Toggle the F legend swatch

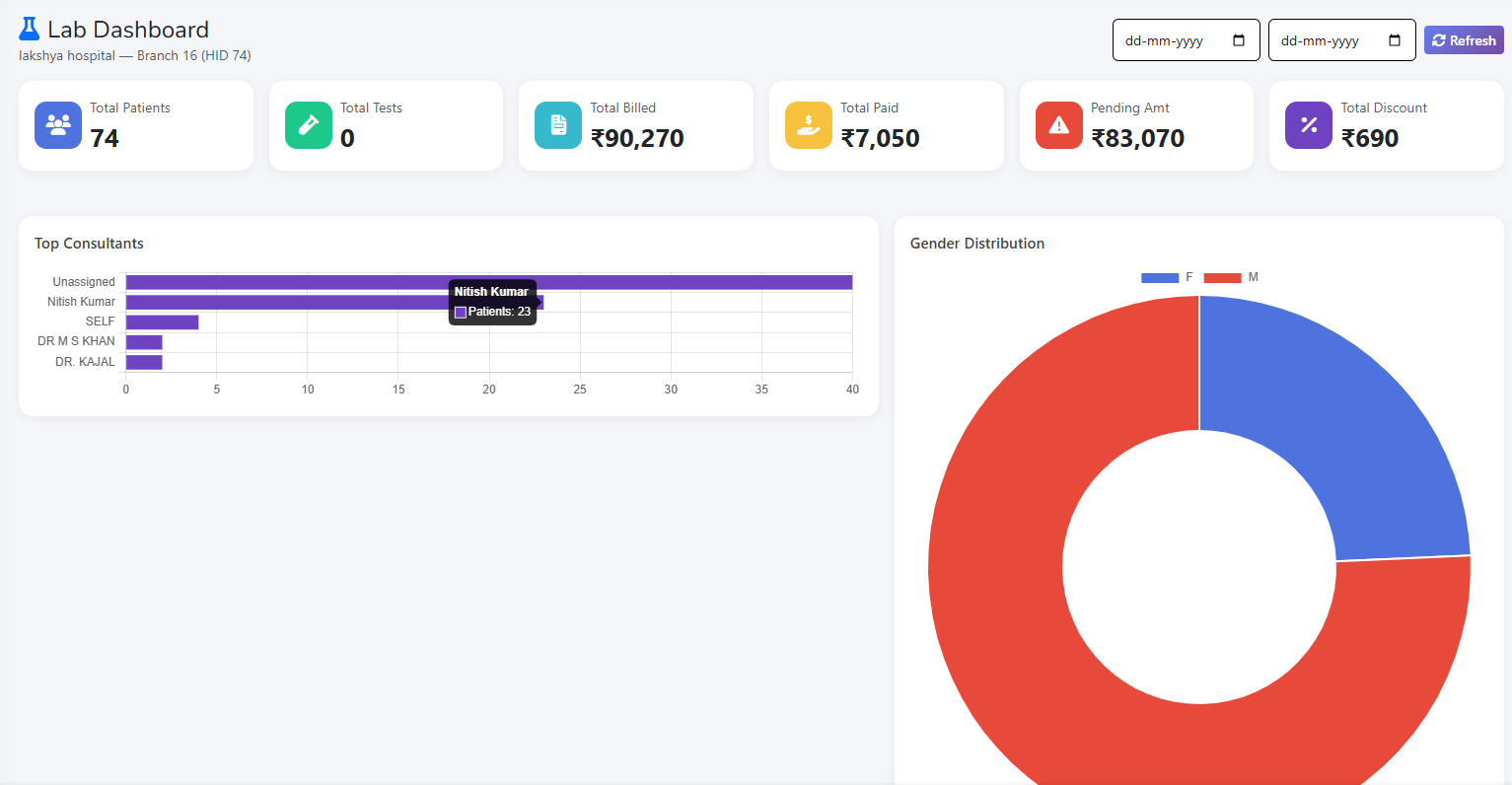click(x=1160, y=277)
